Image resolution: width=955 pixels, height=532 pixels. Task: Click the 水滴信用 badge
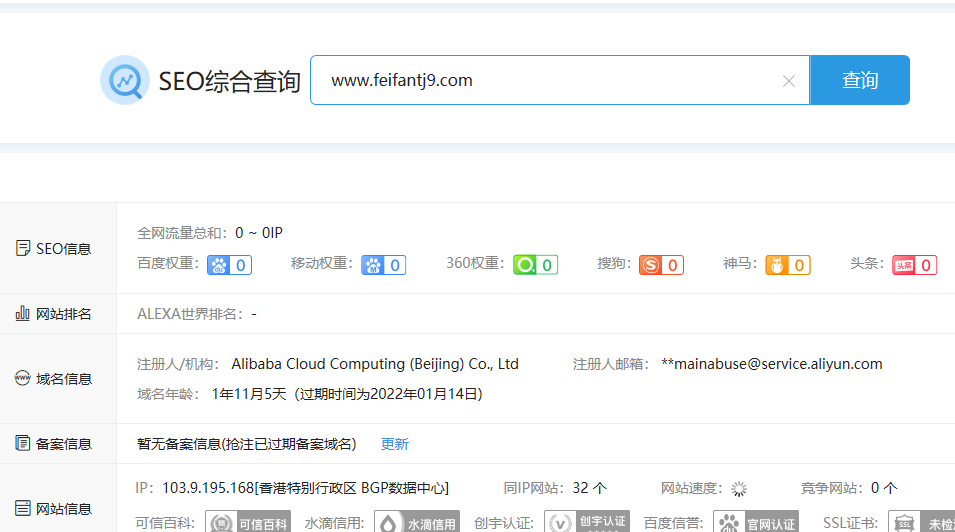417,523
